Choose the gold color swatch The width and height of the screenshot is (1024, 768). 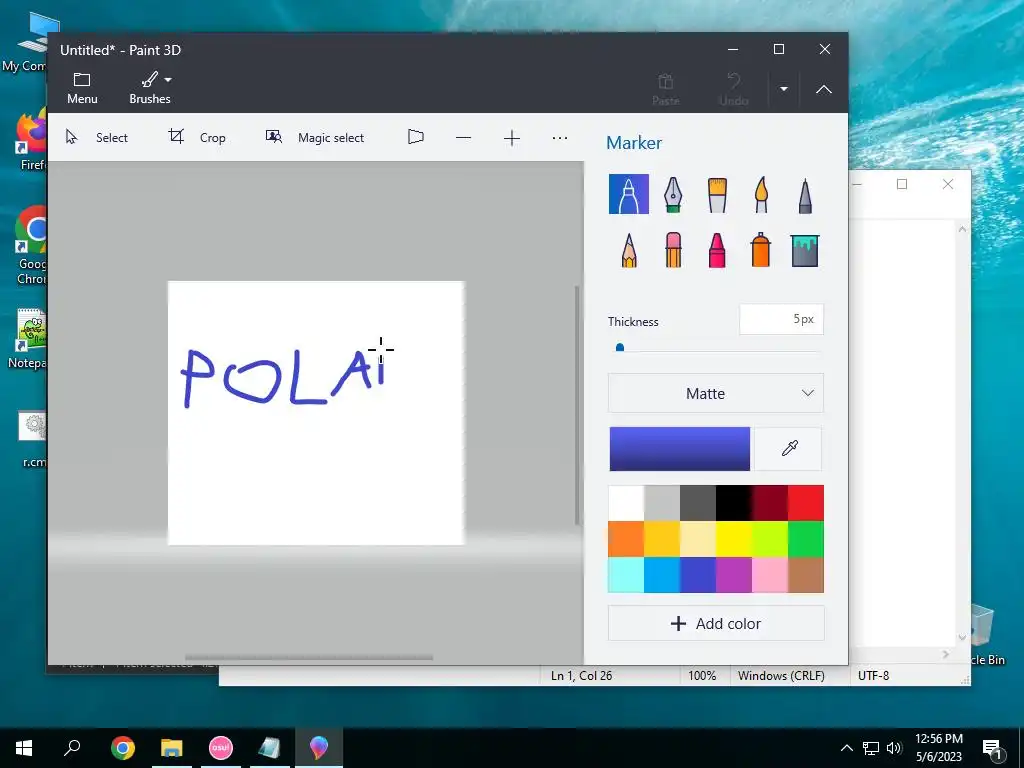point(662,539)
